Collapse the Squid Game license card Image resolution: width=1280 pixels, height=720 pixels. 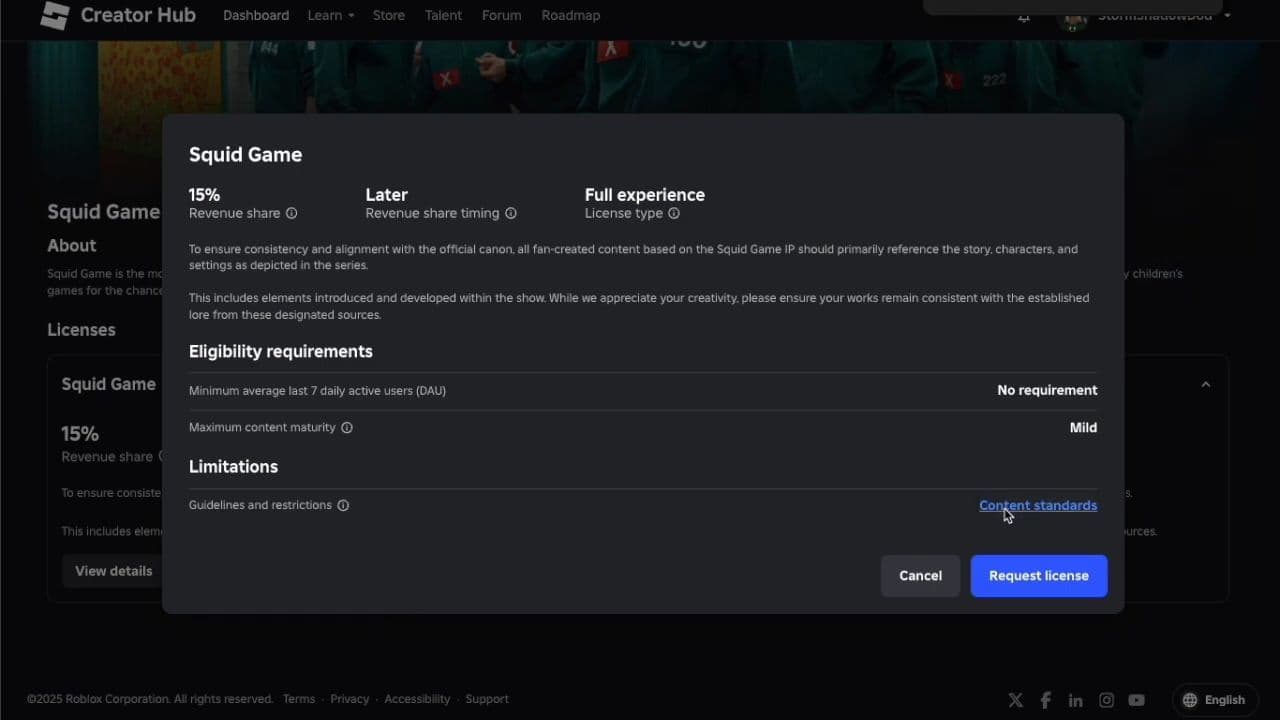(x=1205, y=384)
